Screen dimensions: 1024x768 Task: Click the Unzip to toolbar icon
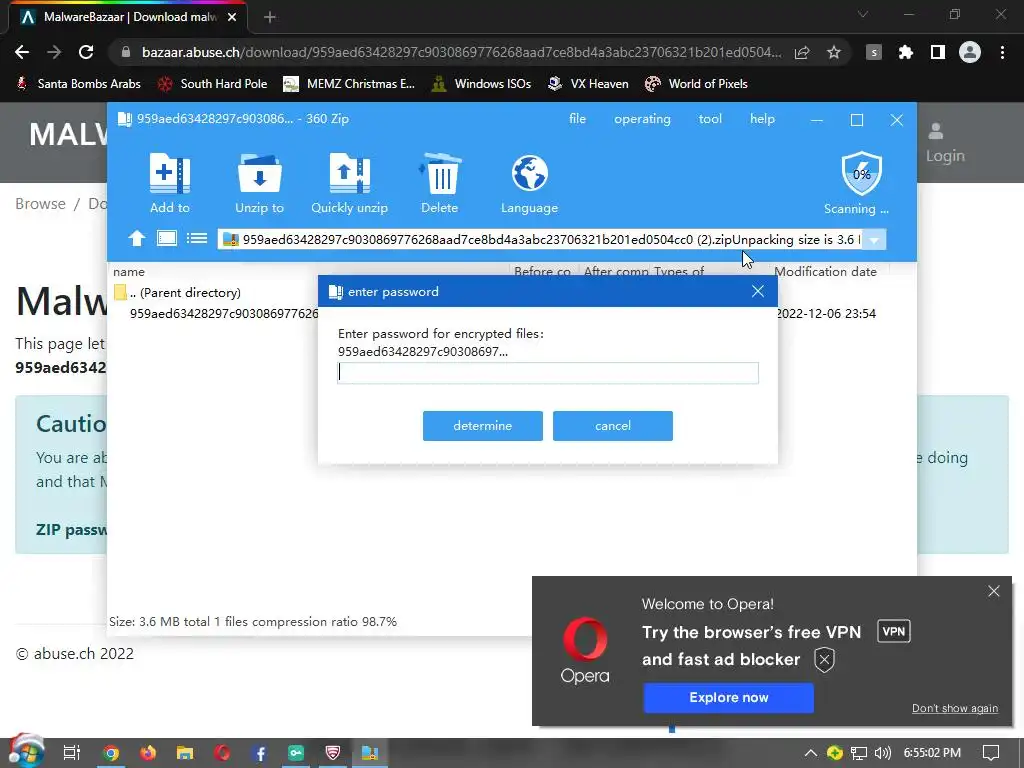point(259,183)
